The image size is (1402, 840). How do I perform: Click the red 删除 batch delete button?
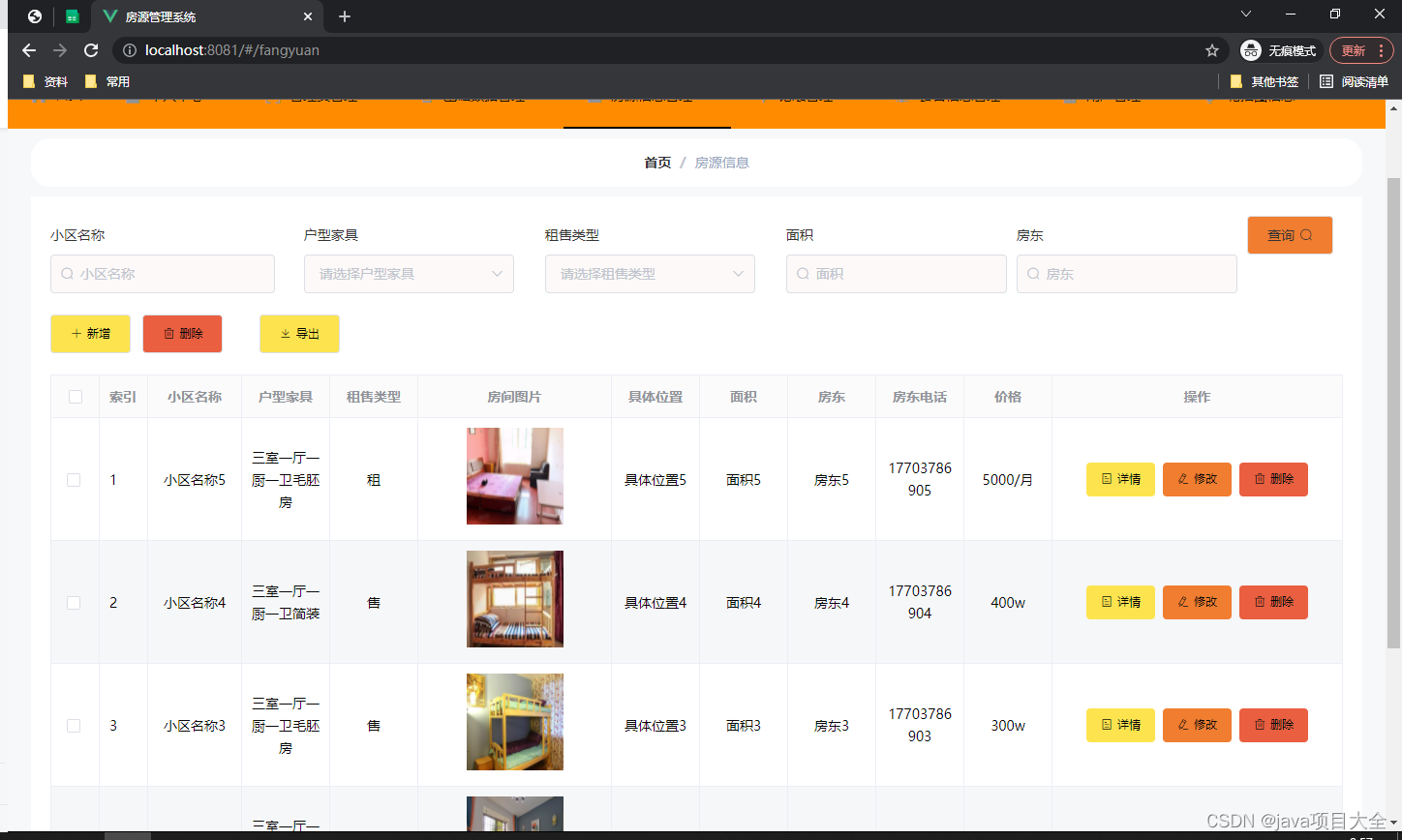(x=182, y=334)
